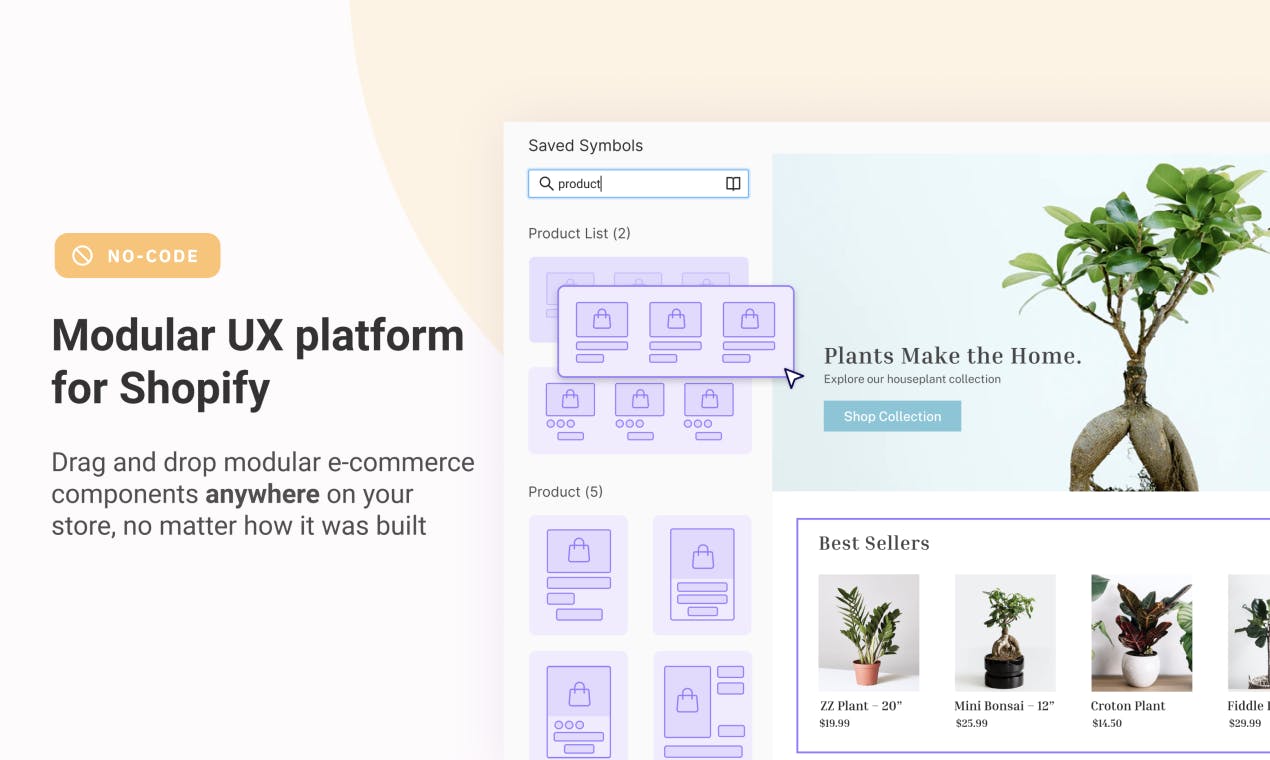
Task: Focus the Saved Symbols search field containing 'product'
Action: click(x=638, y=183)
